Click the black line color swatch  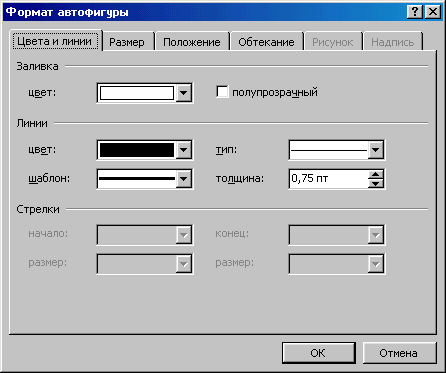click(x=137, y=150)
